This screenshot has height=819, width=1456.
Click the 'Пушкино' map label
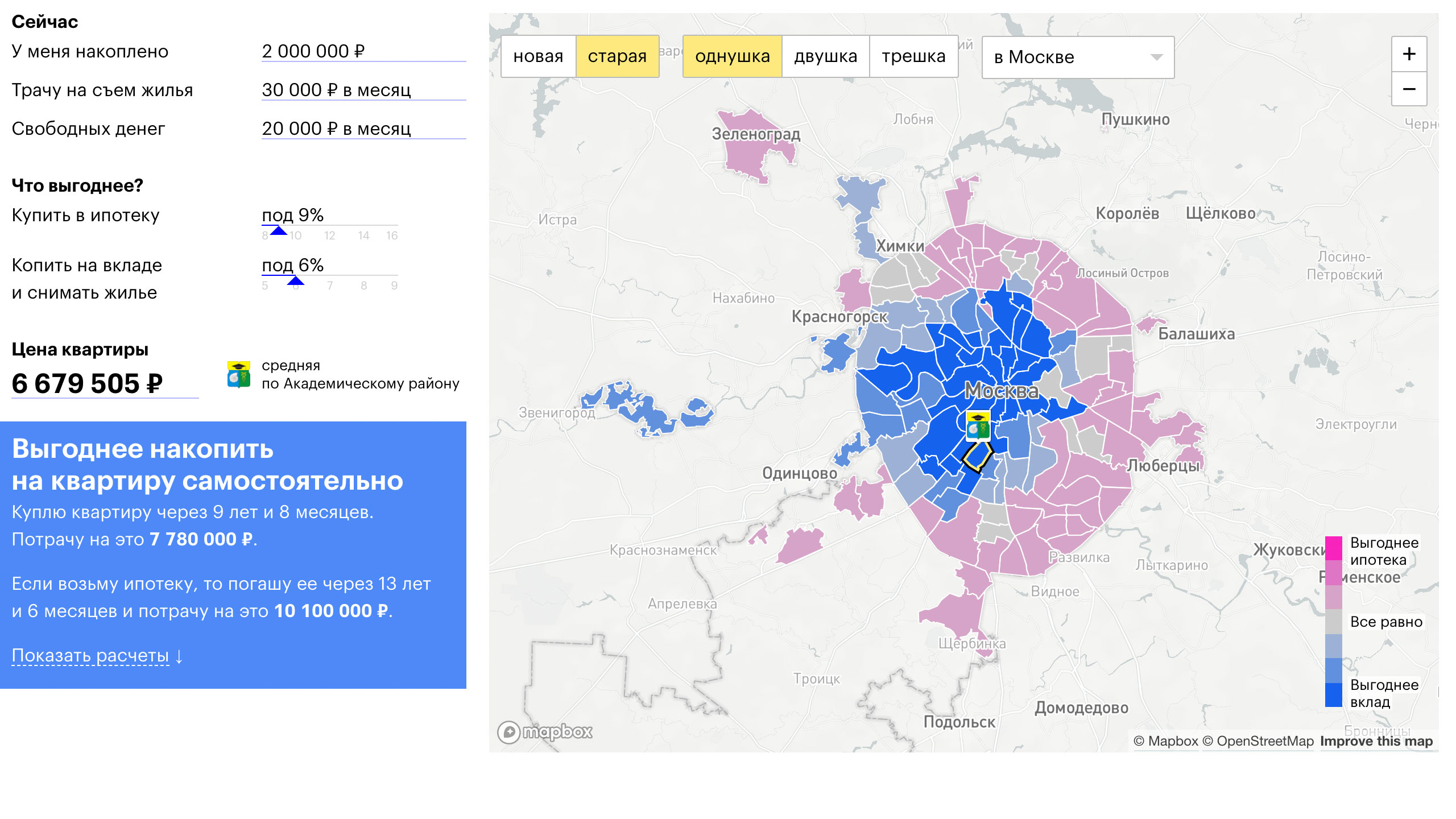coord(1136,119)
